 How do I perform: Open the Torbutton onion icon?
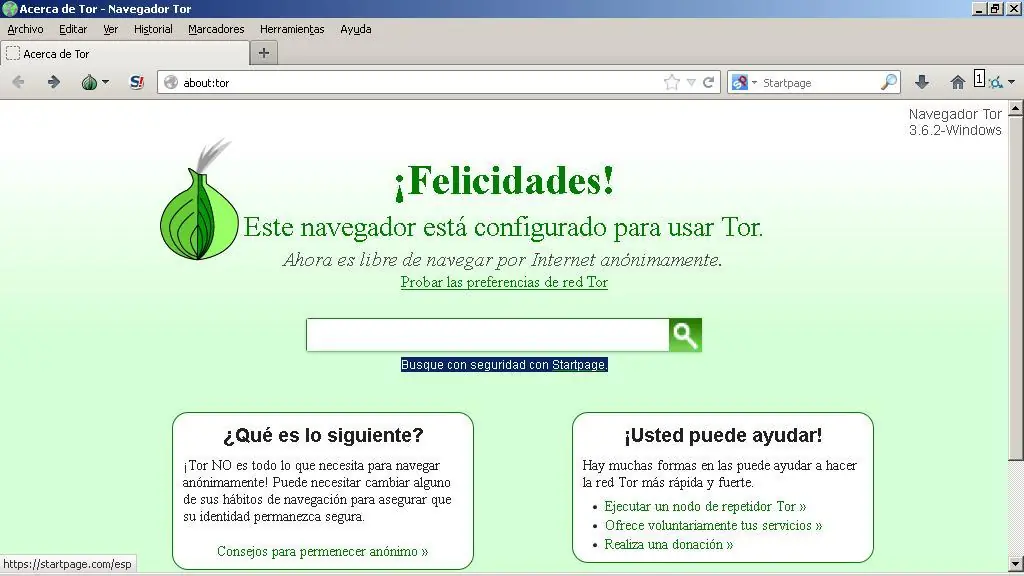pos(89,82)
